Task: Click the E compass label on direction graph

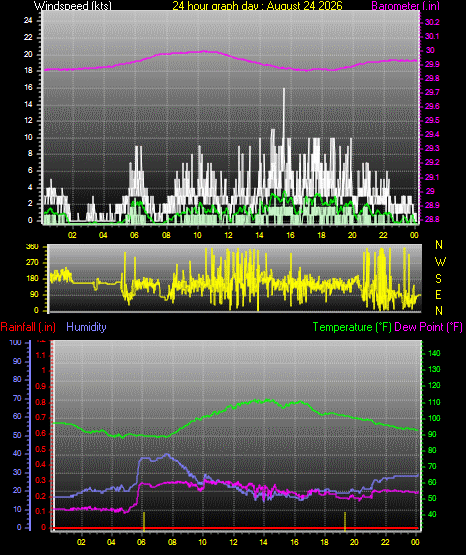Action: tap(438, 294)
